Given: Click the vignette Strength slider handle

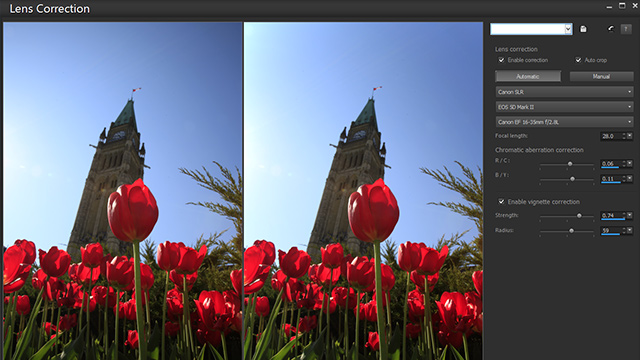Looking at the screenshot, I should coord(579,216).
